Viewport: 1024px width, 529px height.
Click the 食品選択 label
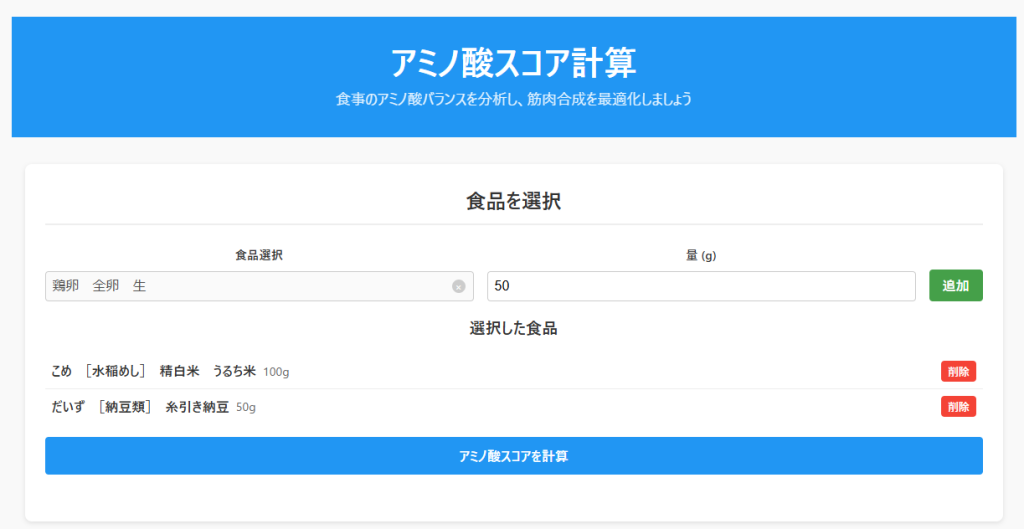click(259, 255)
